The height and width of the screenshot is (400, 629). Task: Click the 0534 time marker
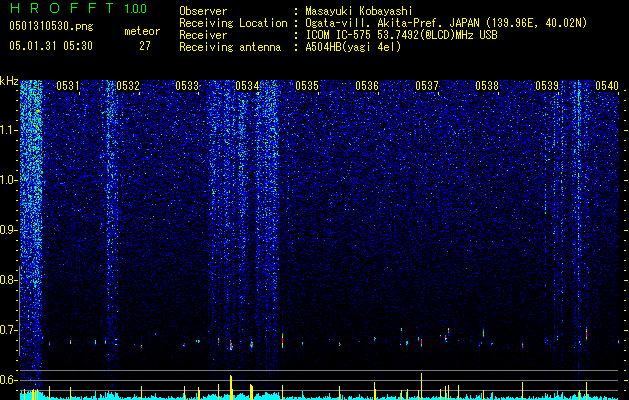(x=247, y=85)
